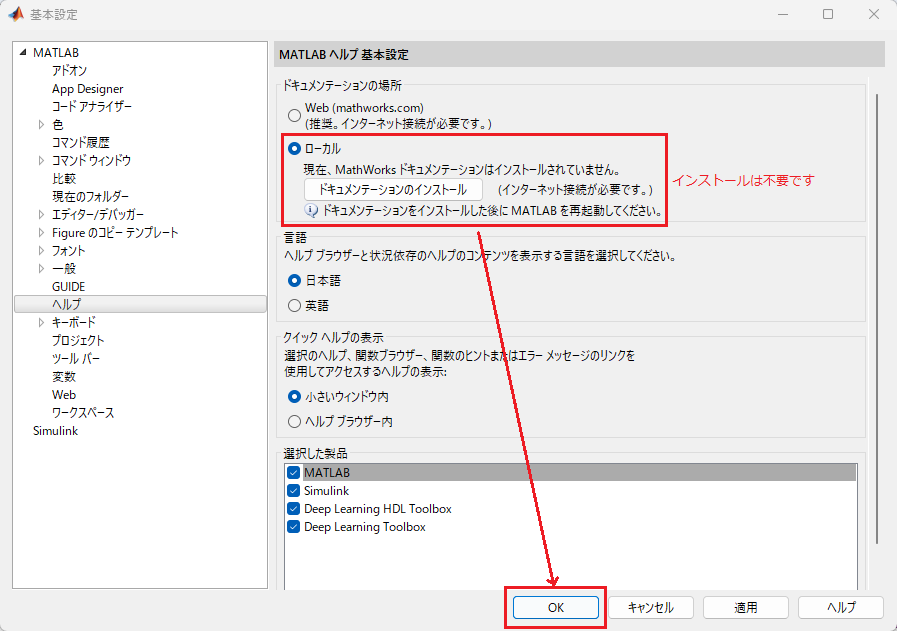The width and height of the screenshot is (897, 631).
Task: Click the 適用 button
Action: point(746,608)
